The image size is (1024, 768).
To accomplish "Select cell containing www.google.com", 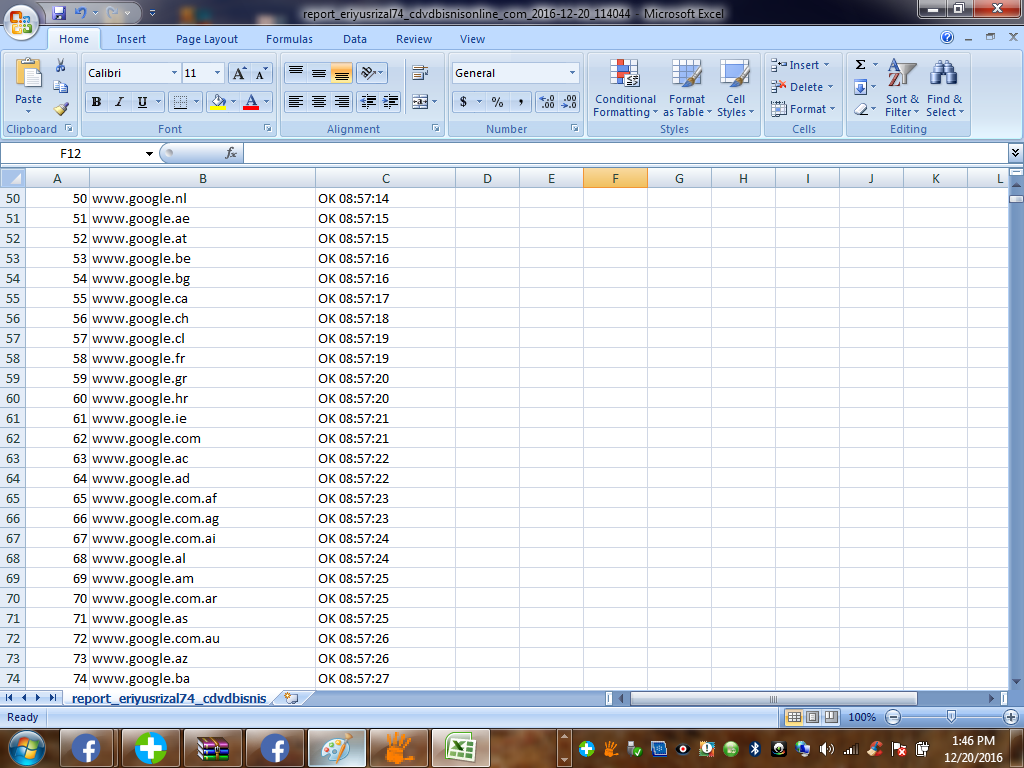I will coord(202,438).
